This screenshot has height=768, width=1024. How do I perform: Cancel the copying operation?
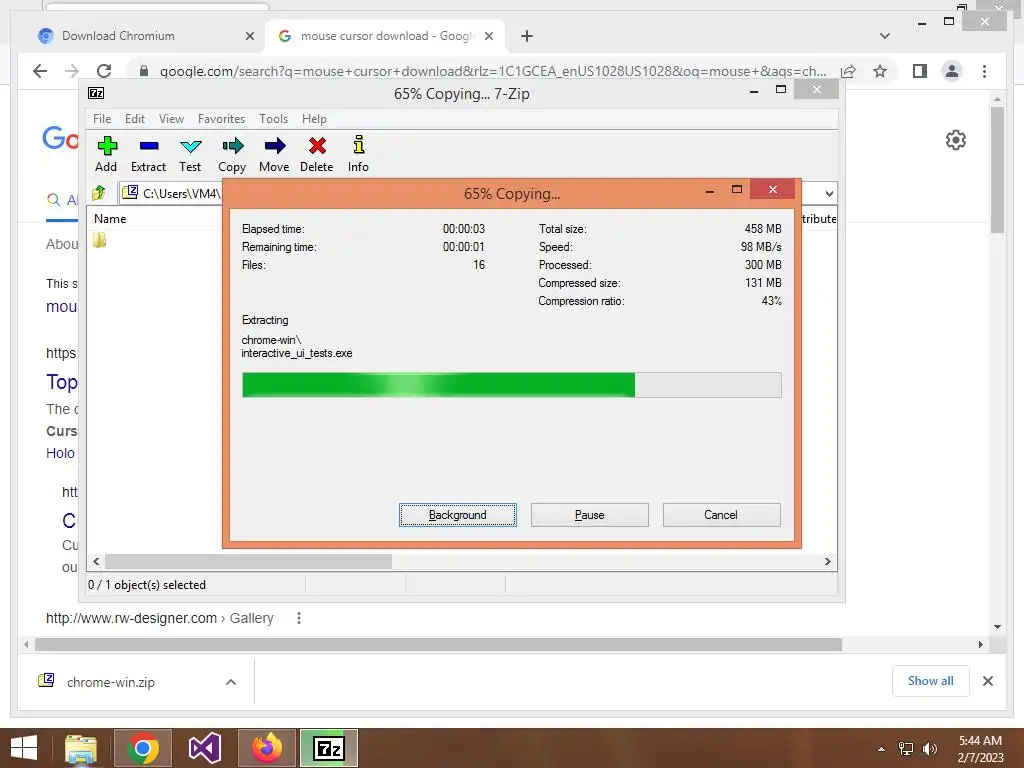(721, 515)
